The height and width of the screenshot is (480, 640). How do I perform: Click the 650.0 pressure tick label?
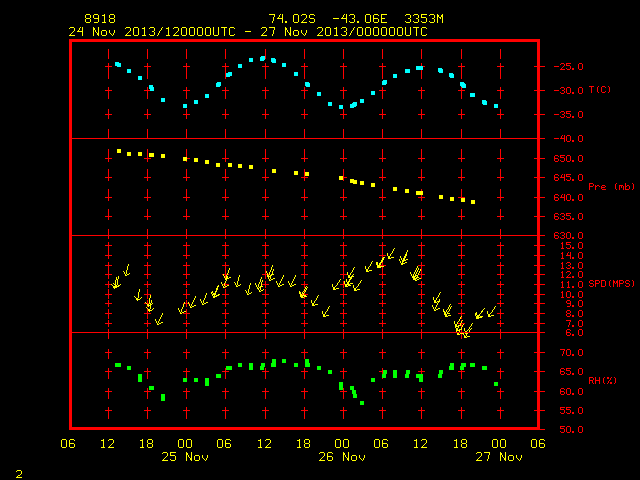568,158
